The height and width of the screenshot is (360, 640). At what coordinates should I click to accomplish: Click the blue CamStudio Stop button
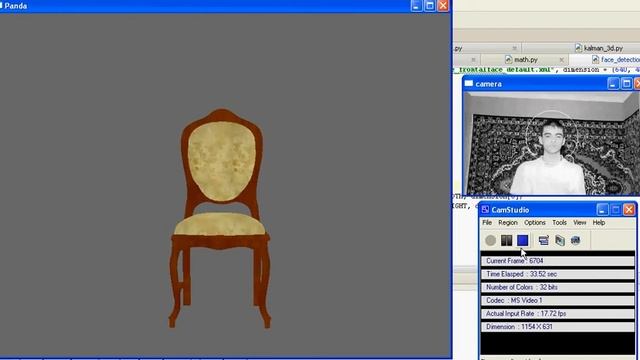[522, 240]
